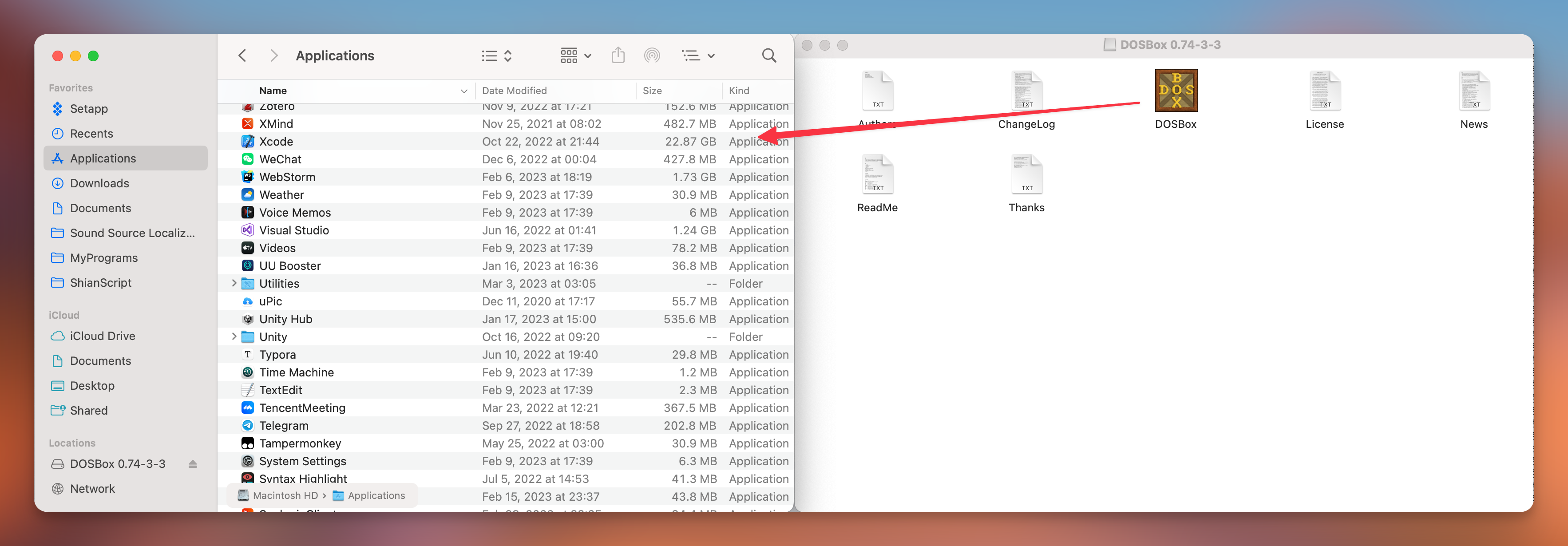Viewport: 1568px width, 546px height.
Task: Select Recents in the sidebar
Action: 125,134
